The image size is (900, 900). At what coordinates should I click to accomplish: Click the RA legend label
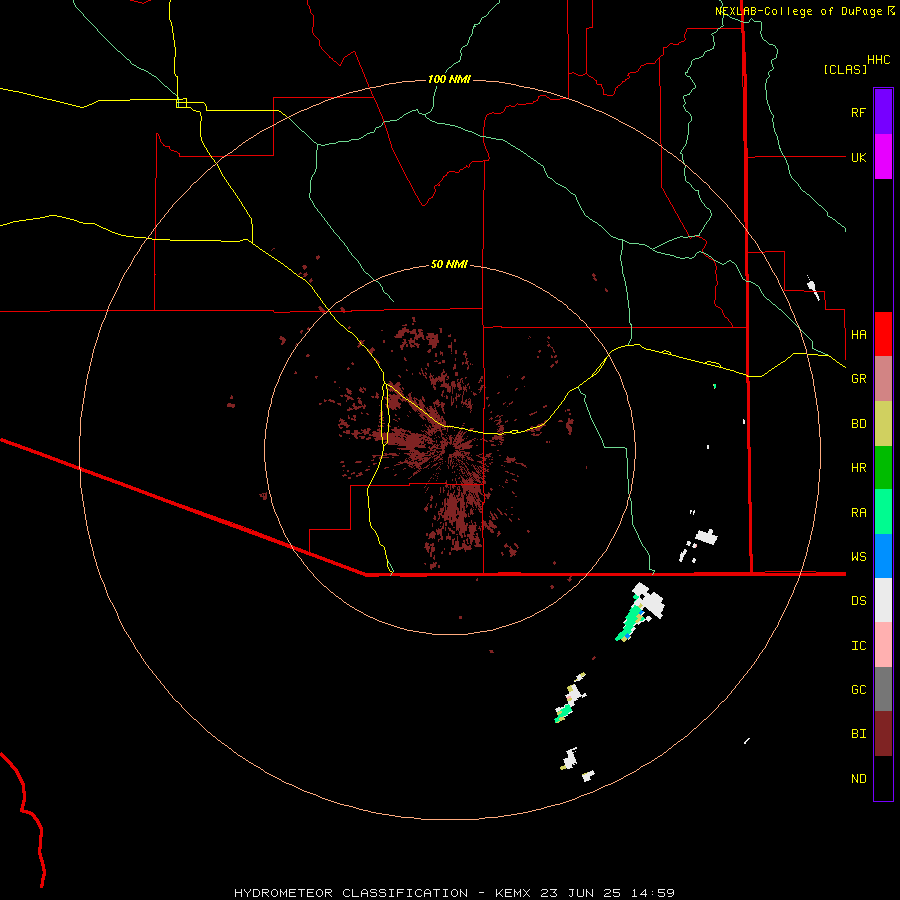pos(858,513)
